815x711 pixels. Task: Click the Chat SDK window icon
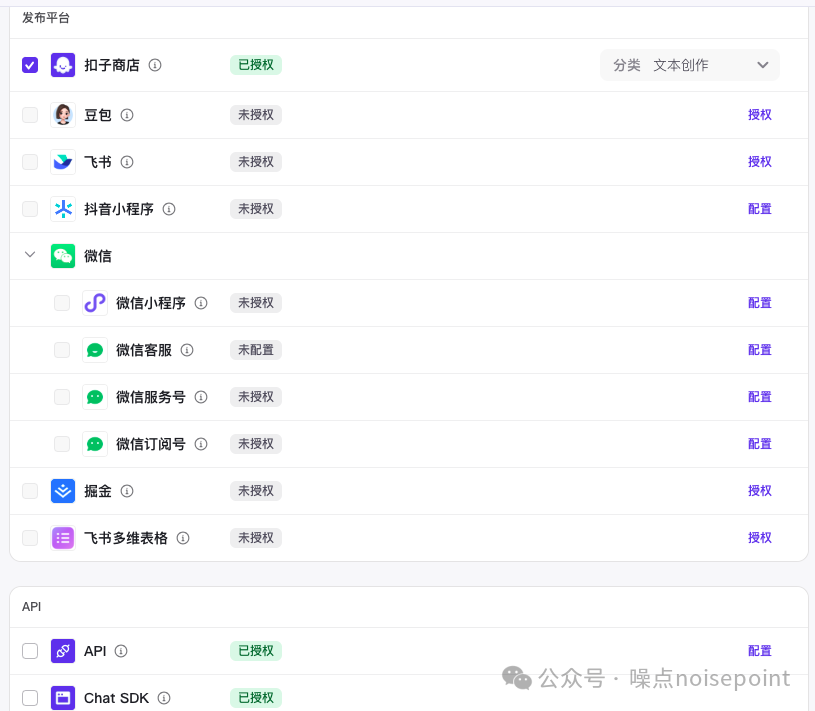coord(63,698)
